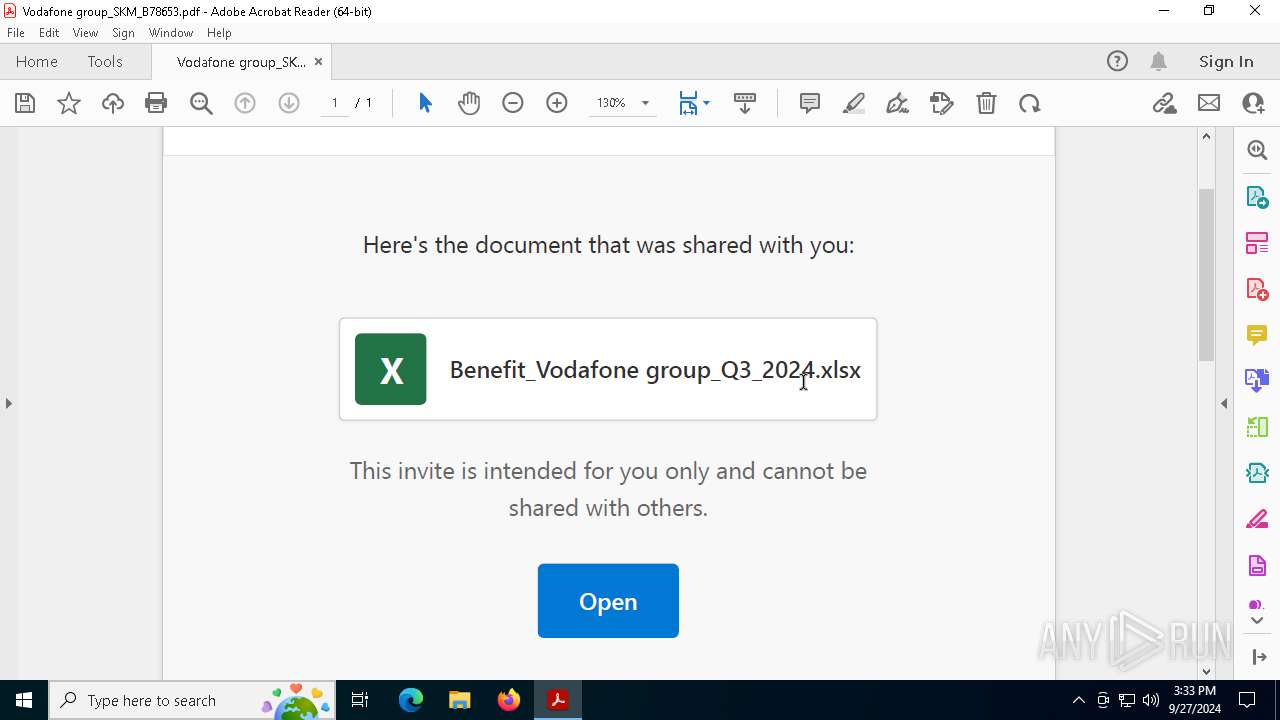The width and height of the screenshot is (1280, 720).
Task: Open the Edit menu
Action: click(x=49, y=33)
